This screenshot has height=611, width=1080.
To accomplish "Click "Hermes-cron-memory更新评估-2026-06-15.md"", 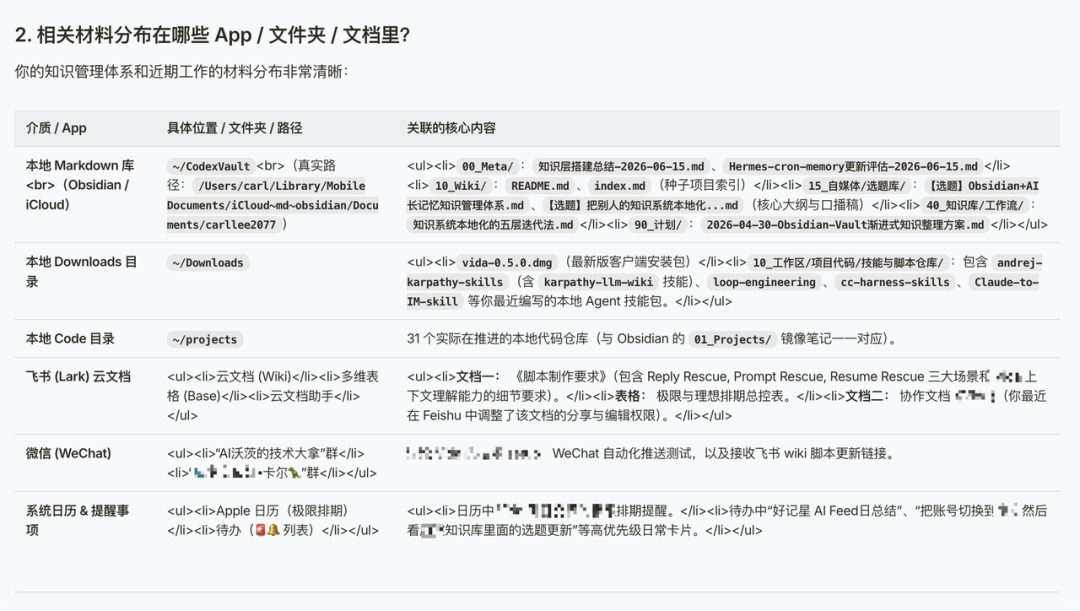I will (x=853, y=166).
